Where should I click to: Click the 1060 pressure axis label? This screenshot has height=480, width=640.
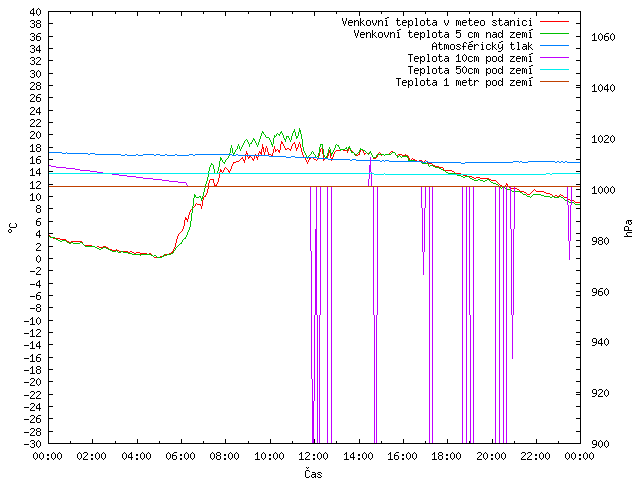tap(603, 37)
